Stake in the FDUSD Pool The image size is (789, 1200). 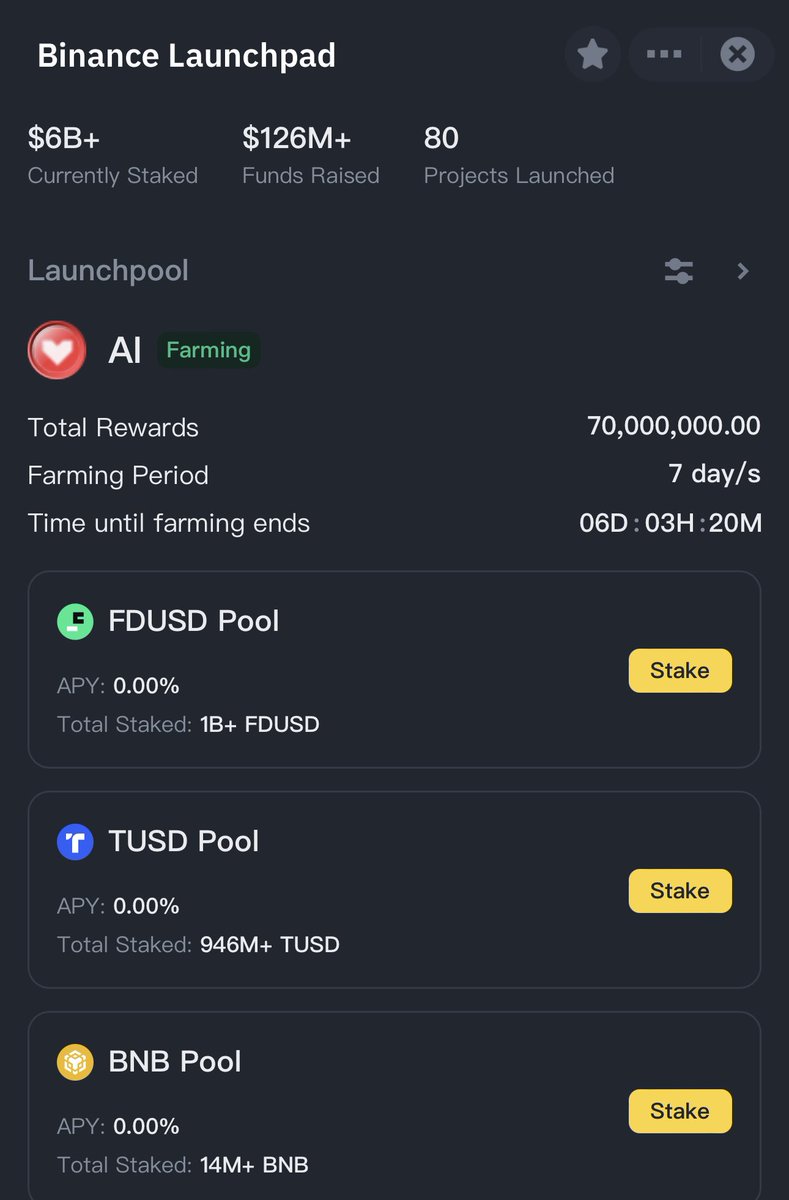point(680,671)
